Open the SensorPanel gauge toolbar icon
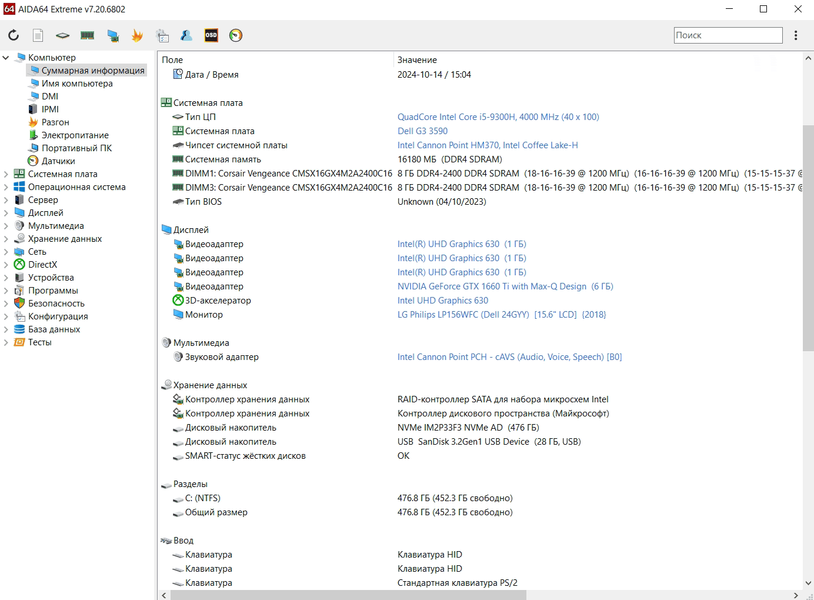 coord(236,35)
